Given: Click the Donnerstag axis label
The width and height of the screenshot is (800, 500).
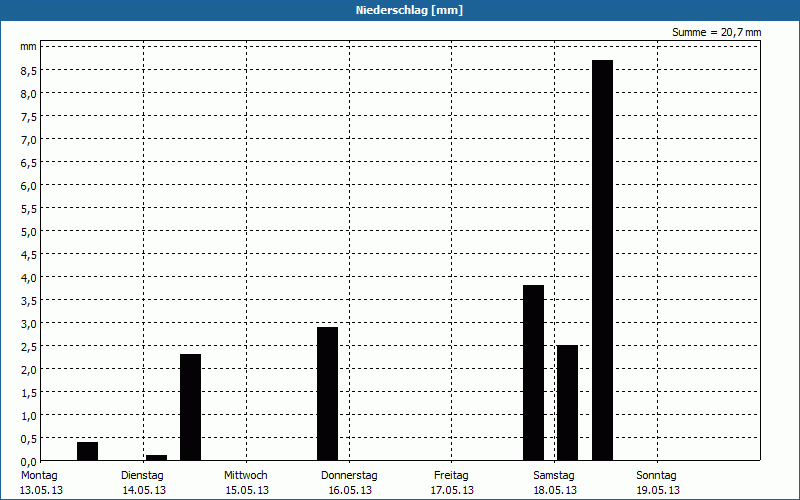Looking at the screenshot, I should tap(349, 476).
